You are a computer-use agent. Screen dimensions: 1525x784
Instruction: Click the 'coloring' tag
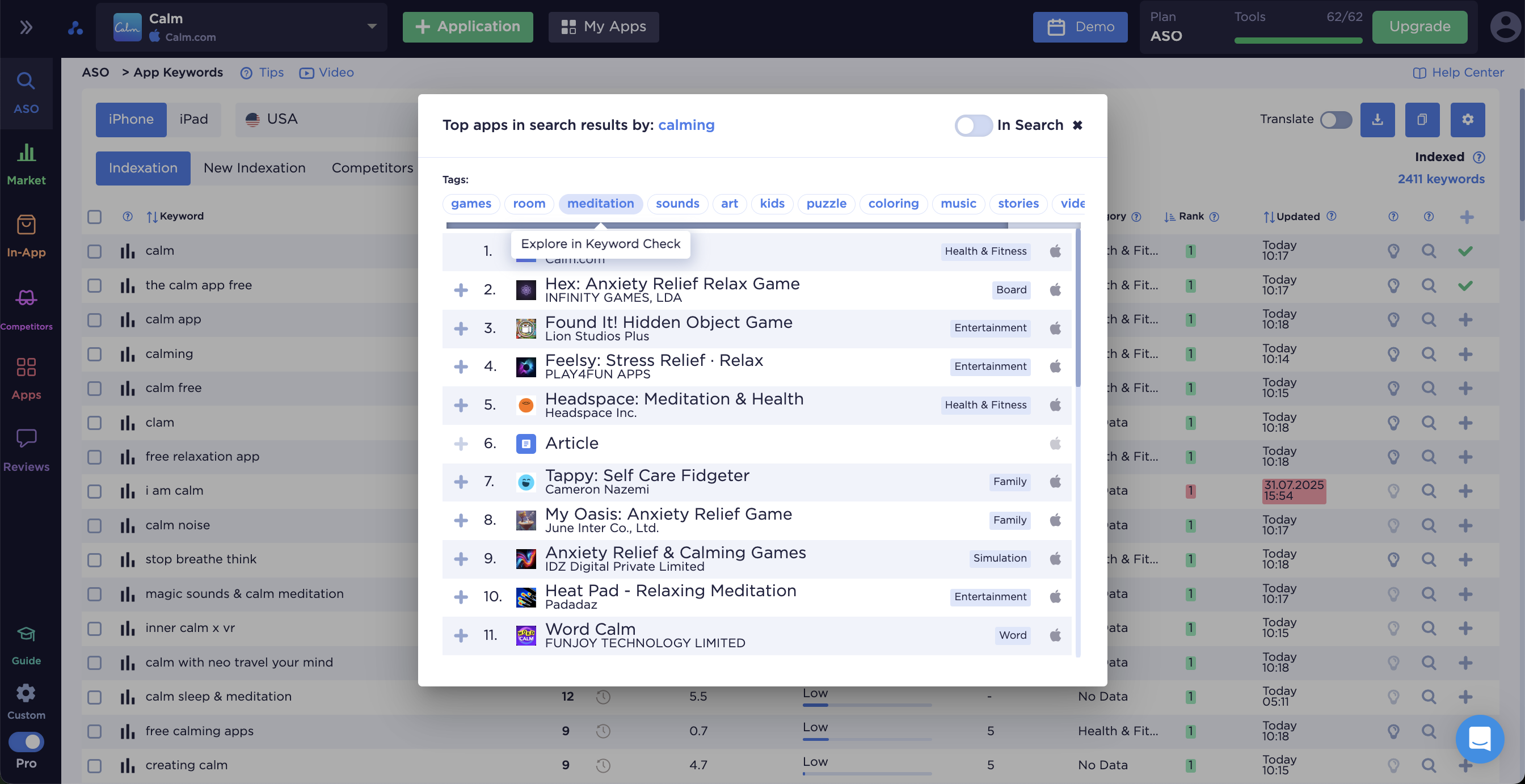coord(893,204)
